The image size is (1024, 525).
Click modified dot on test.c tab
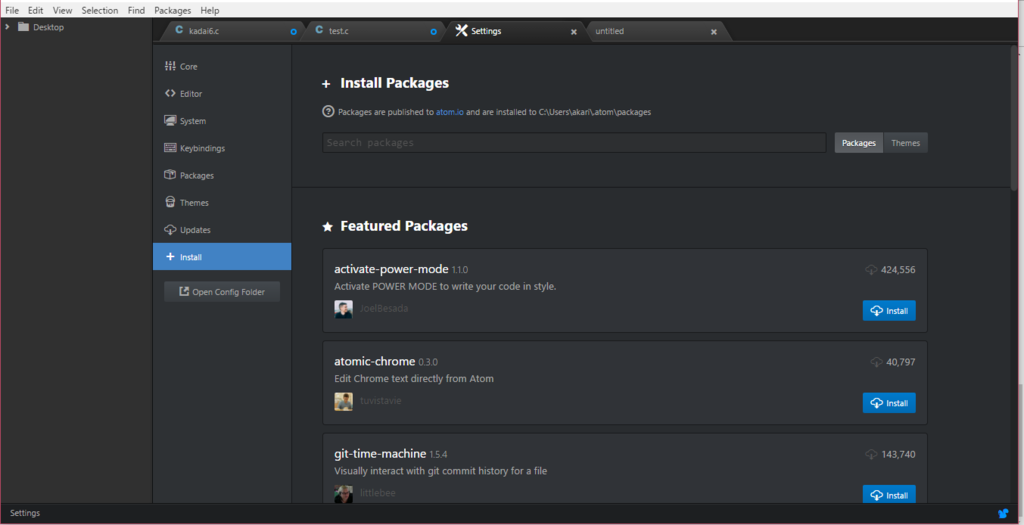434,31
